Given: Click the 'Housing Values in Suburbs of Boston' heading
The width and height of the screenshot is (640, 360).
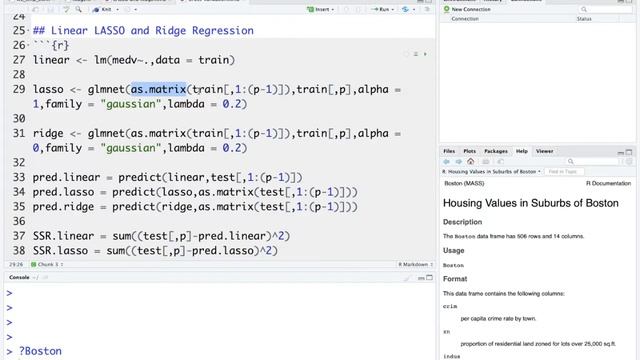Looking at the screenshot, I should coord(531,203).
